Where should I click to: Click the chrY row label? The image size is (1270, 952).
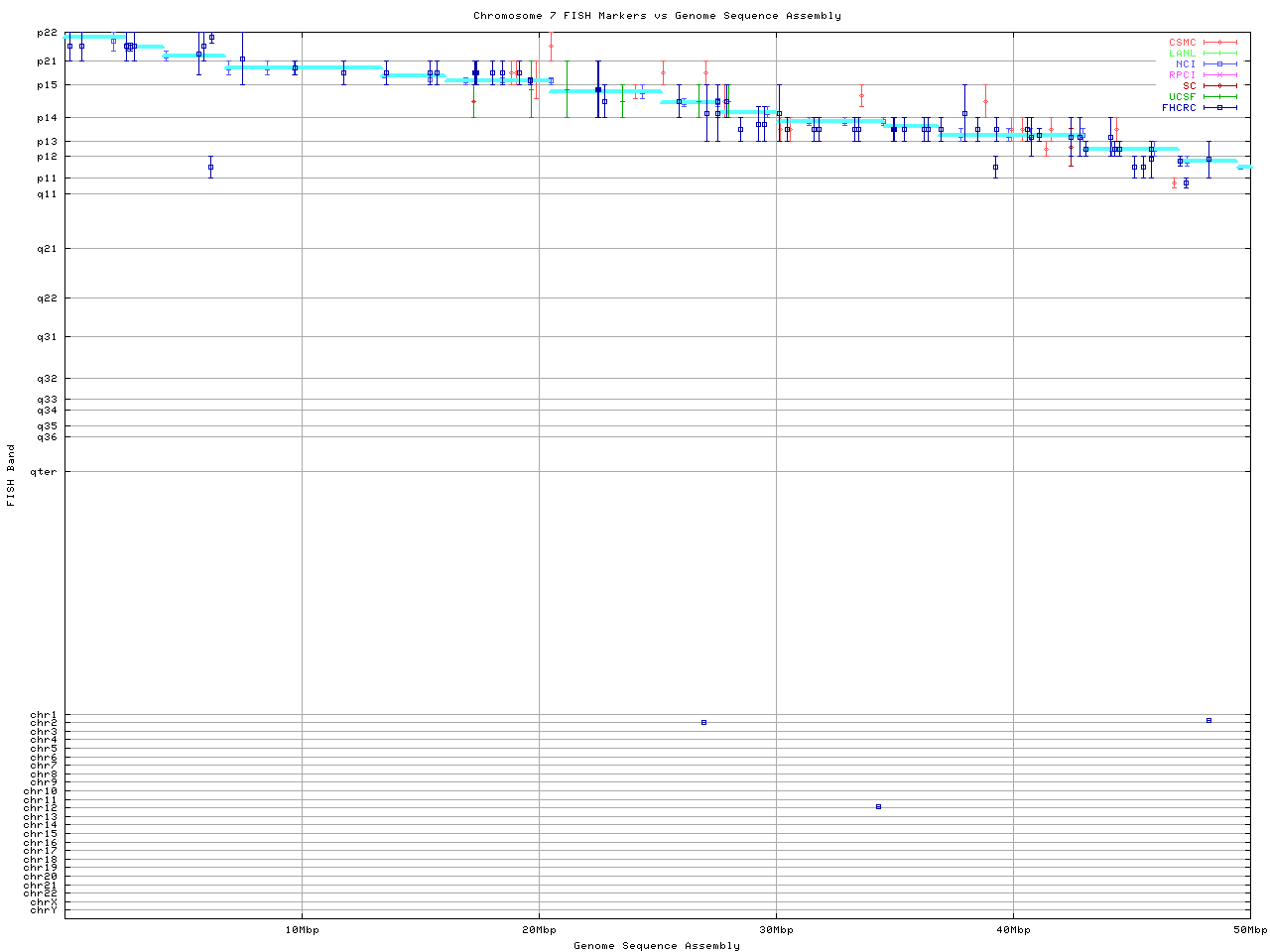point(44,910)
